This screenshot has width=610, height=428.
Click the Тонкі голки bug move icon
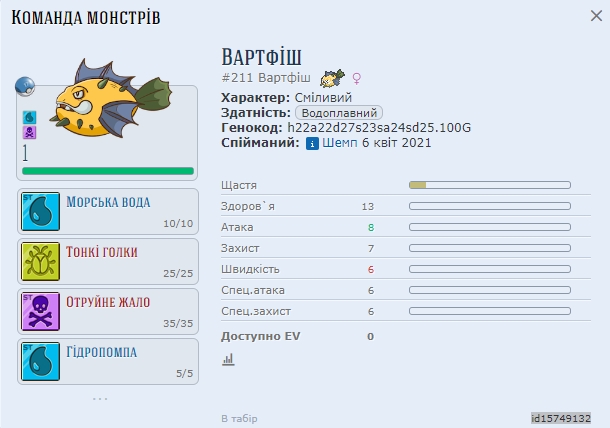pos(40,261)
